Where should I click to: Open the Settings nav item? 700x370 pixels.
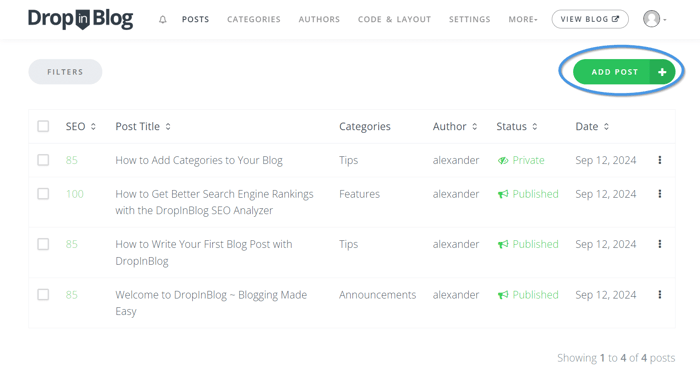470,19
